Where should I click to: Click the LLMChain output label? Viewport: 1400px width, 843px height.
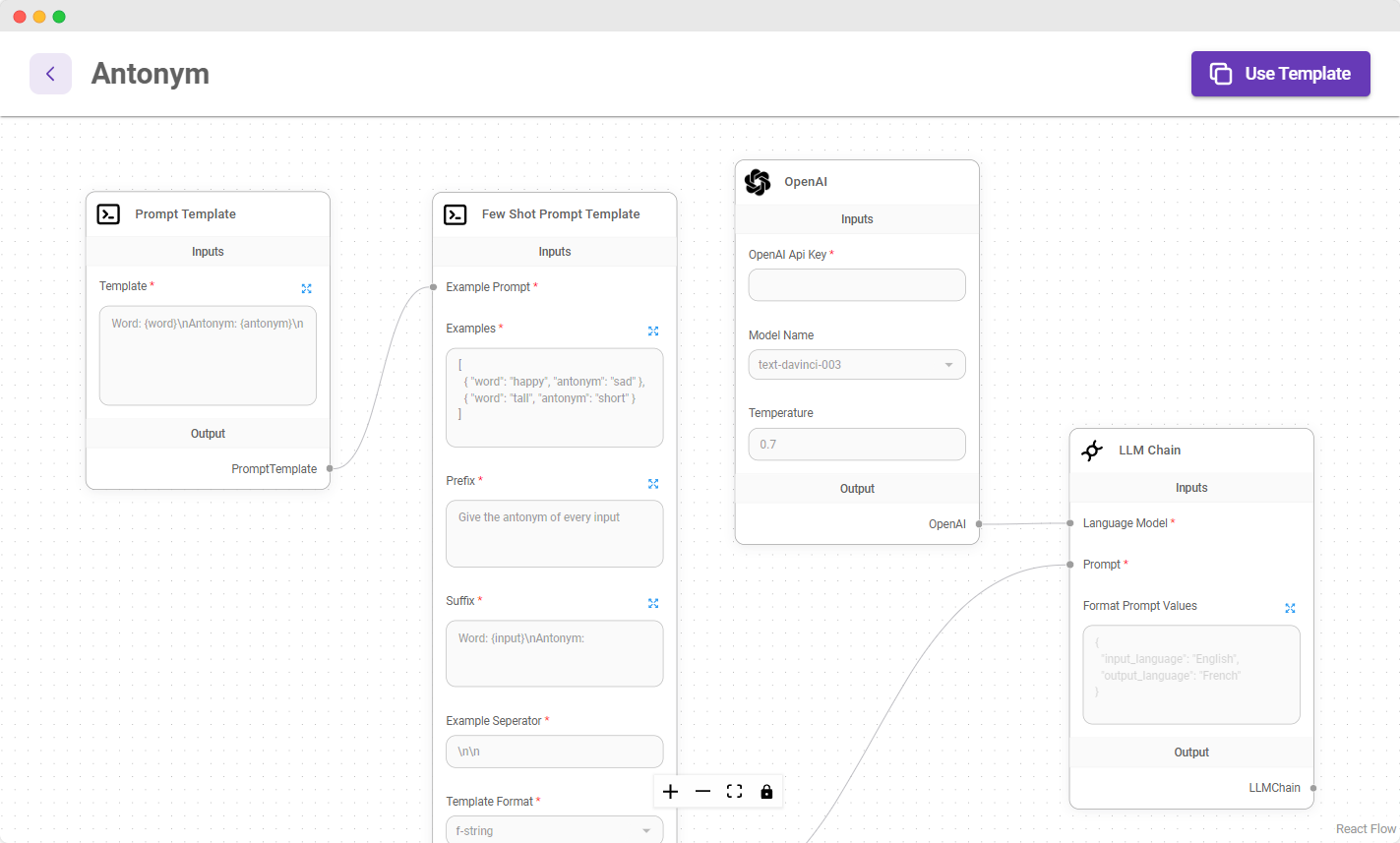coord(1274,788)
